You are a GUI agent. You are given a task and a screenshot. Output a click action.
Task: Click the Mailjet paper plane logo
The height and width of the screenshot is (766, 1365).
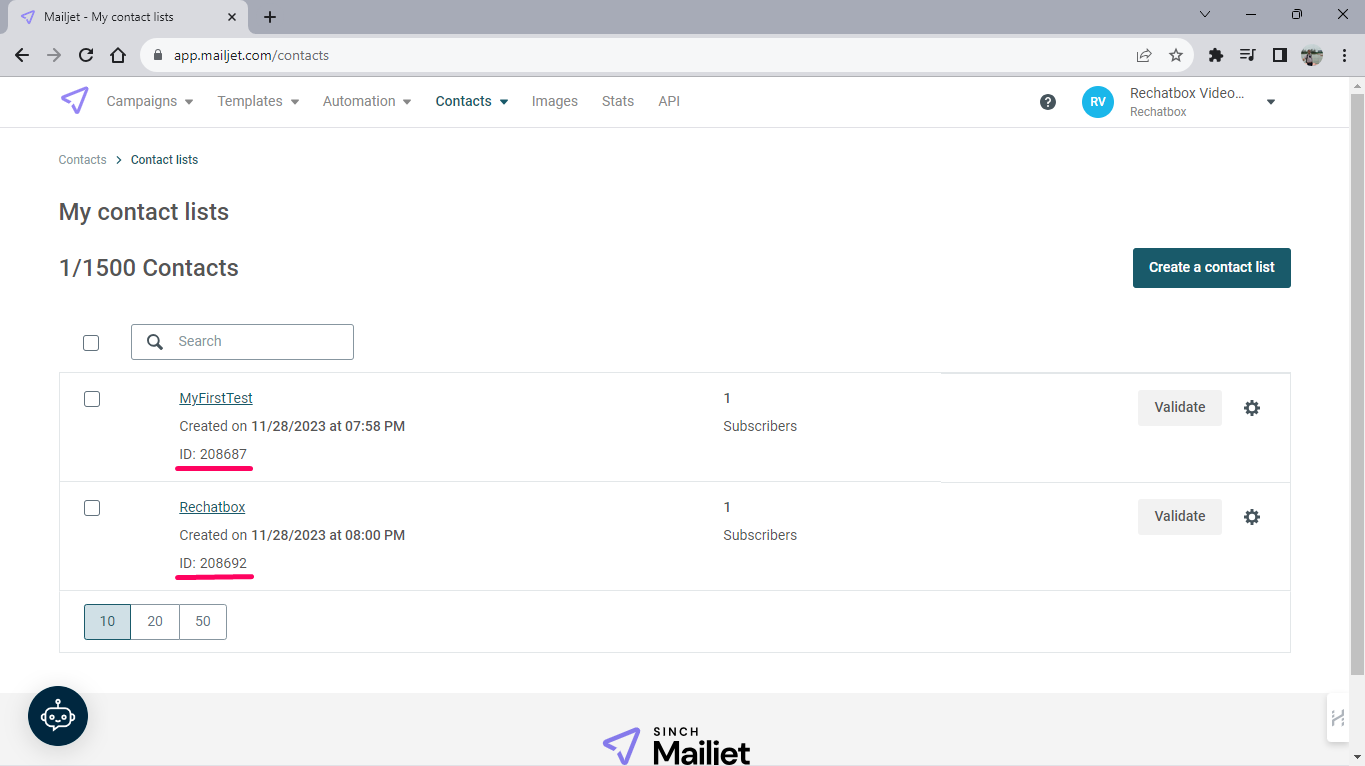74,101
